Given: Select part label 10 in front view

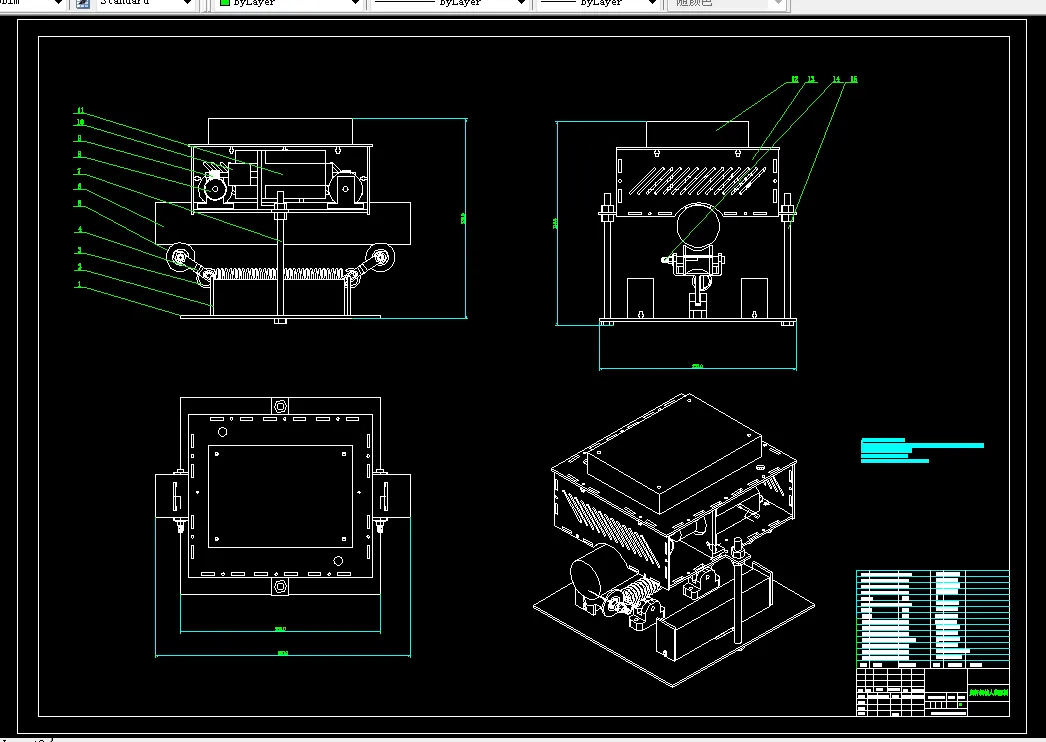Looking at the screenshot, I should click(x=80, y=123).
